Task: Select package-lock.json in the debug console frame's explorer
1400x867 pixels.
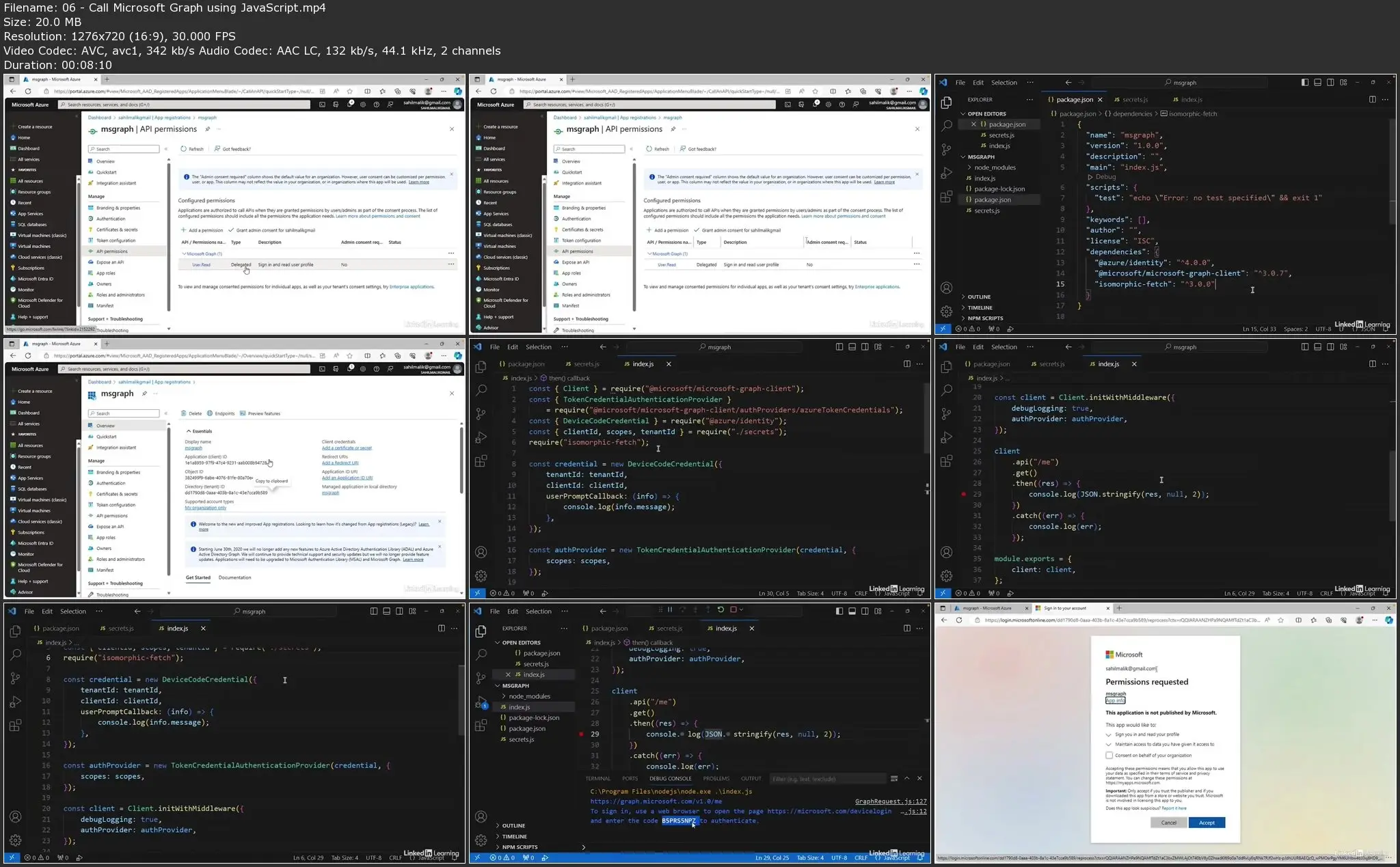Action: point(534,718)
